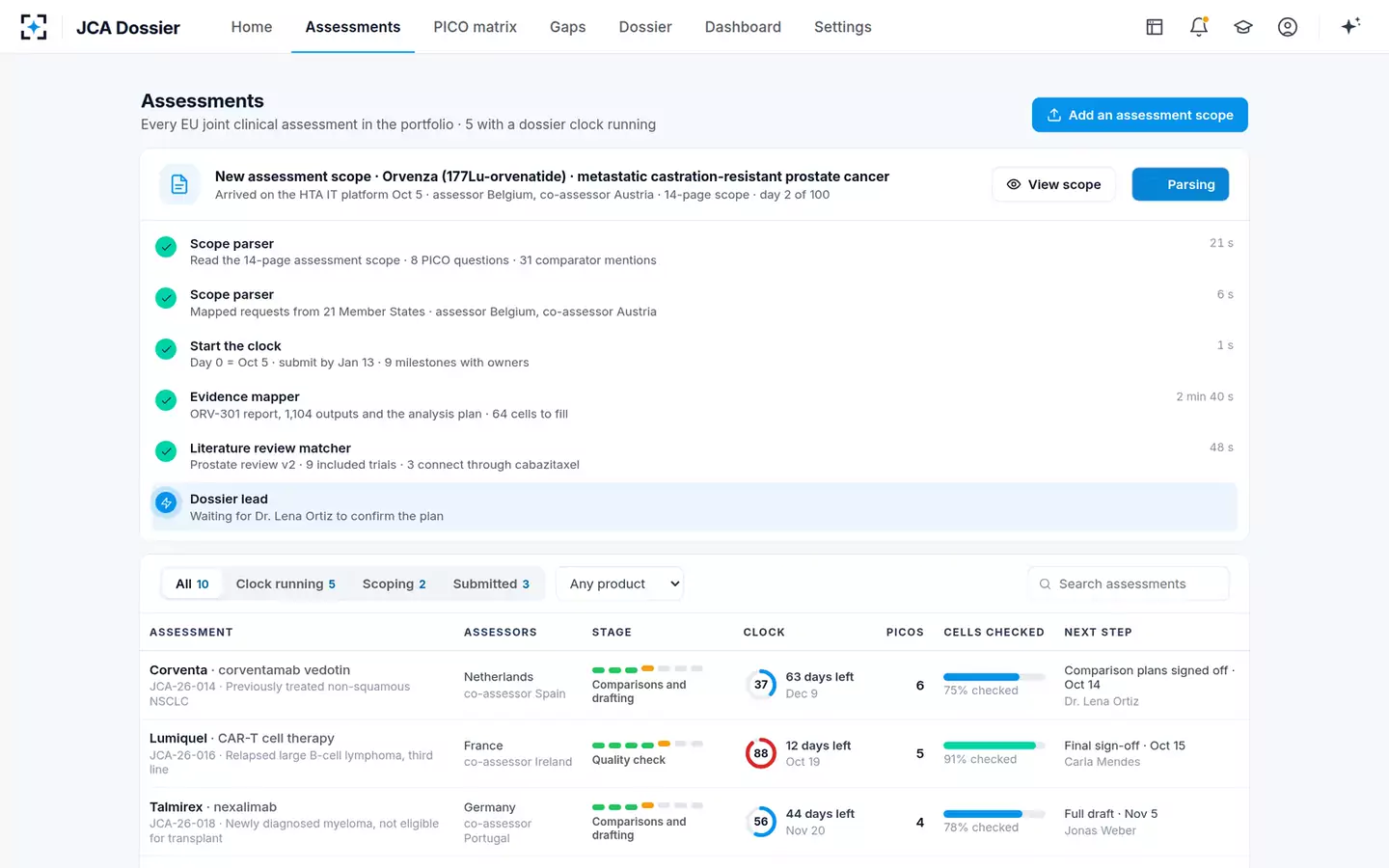Open the Lumiquel CAR-T cell therapy row
1389x868 pixels.
point(694,753)
